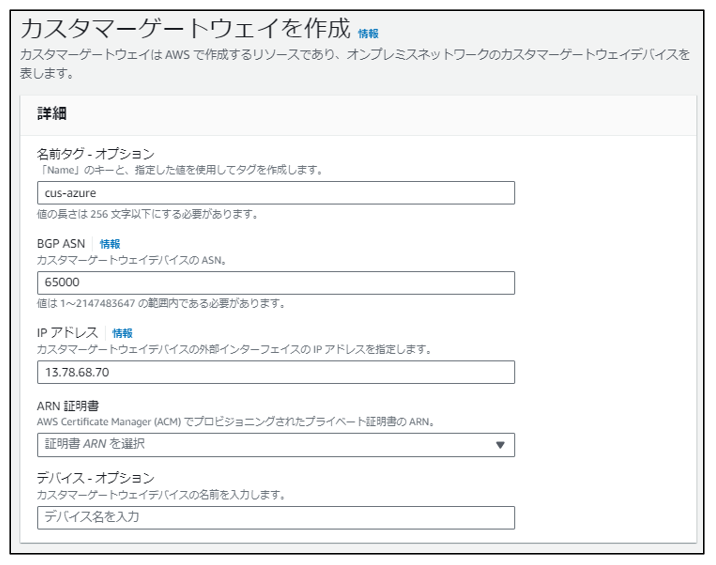Click the 名前タグ input containing cus-azure

click(276, 193)
